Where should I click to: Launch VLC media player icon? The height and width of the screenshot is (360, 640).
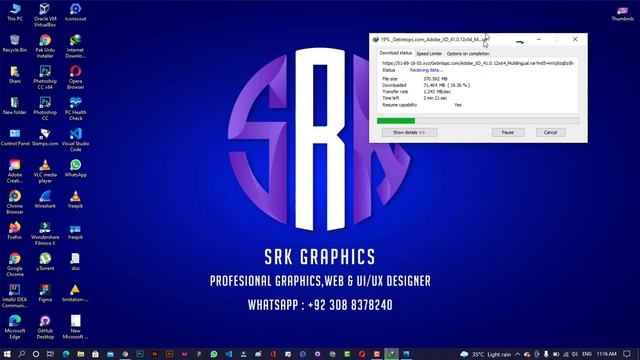[45, 171]
